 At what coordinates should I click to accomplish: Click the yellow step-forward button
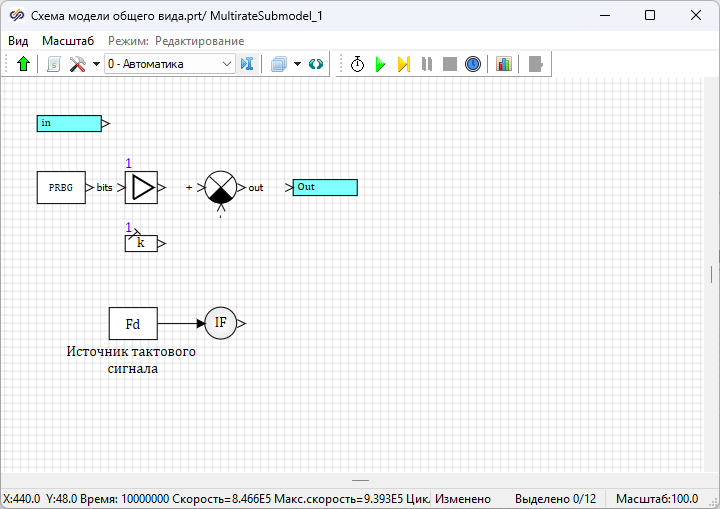(x=403, y=64)
